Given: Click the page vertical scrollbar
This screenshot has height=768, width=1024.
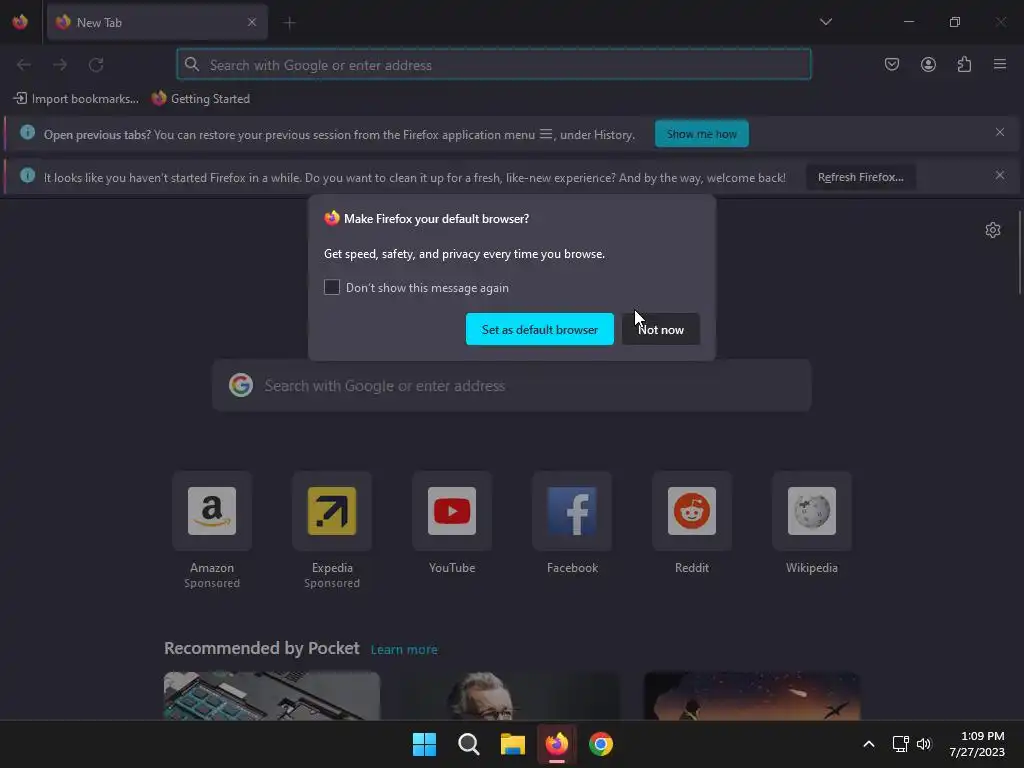Looking at the screenshot, I should click(x=1019, y=252).
